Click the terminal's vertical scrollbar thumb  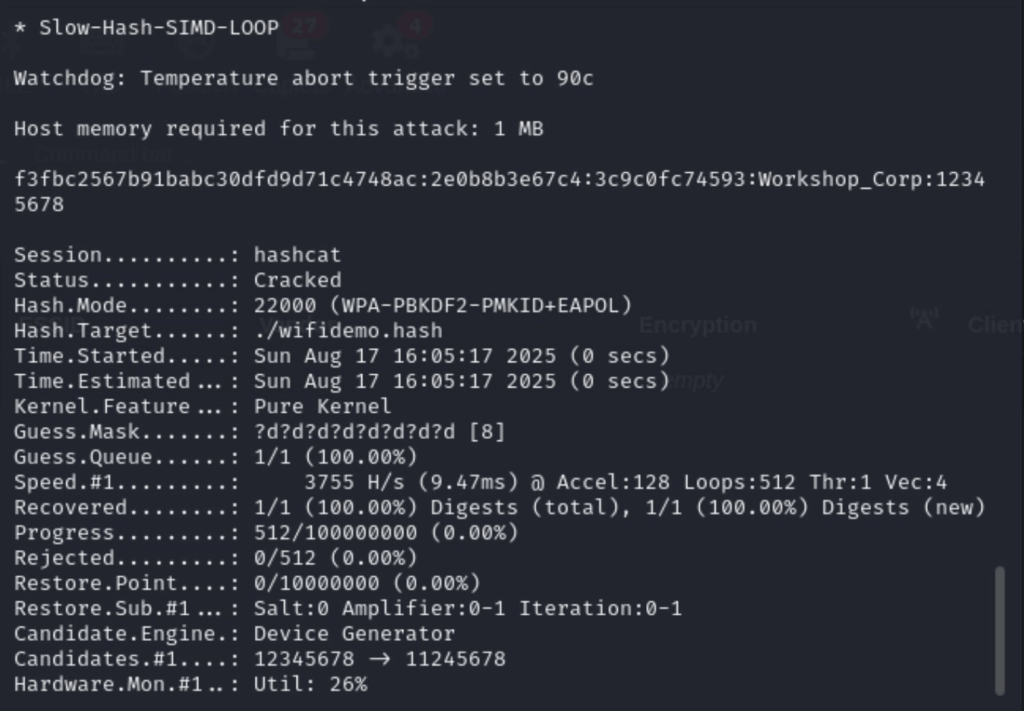[x=999, y=630]
